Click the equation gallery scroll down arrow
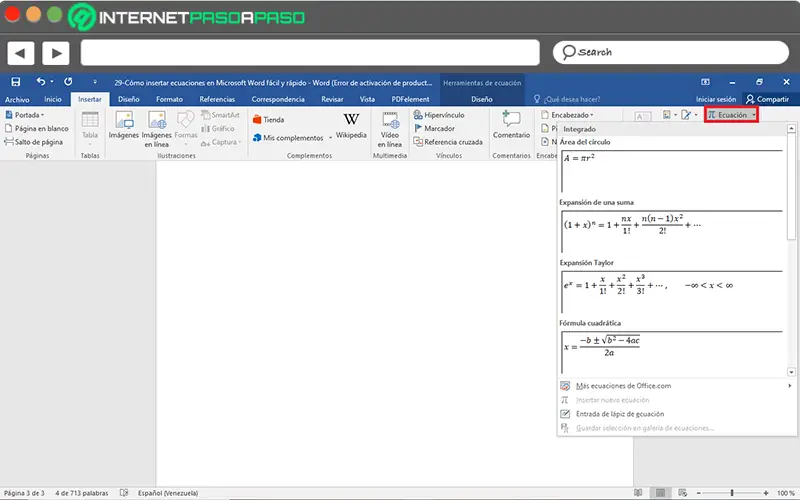Viewport: 800px width, 500px height. 791,372
